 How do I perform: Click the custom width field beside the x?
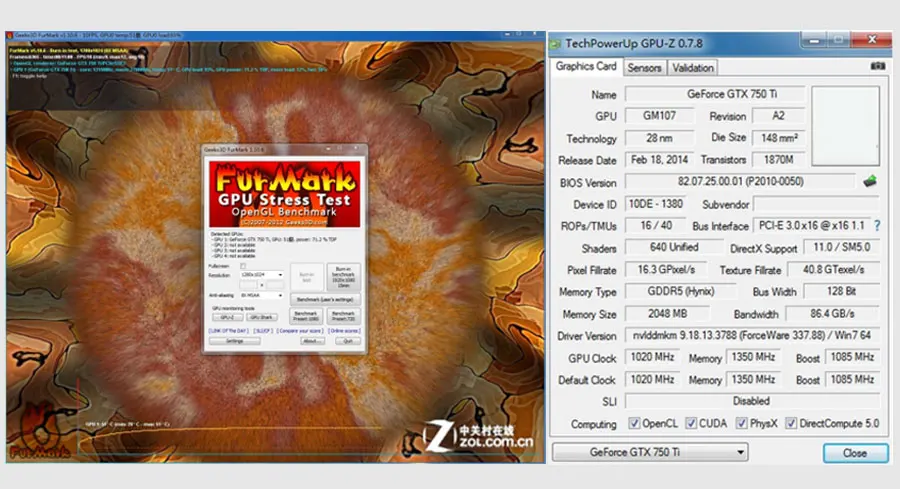coord(249,285)
